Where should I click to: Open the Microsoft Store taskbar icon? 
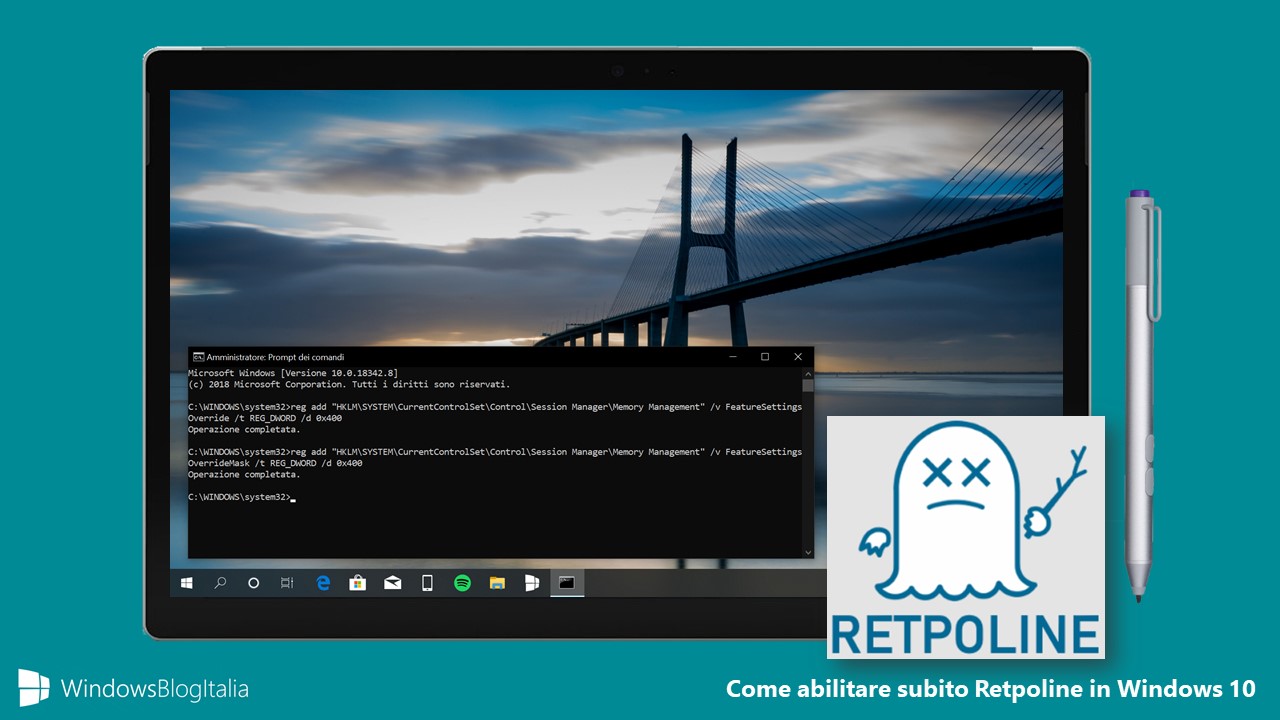click(x=358, y=583)
